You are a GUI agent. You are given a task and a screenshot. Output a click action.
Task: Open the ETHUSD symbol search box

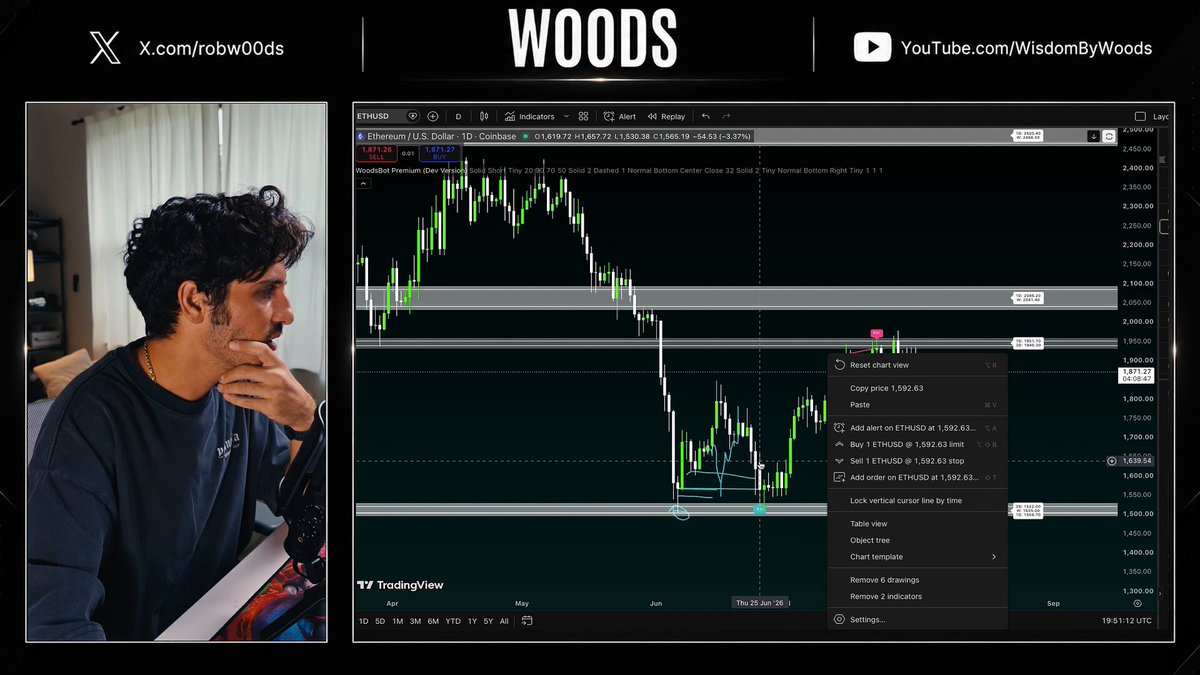[x=387, y=116]
